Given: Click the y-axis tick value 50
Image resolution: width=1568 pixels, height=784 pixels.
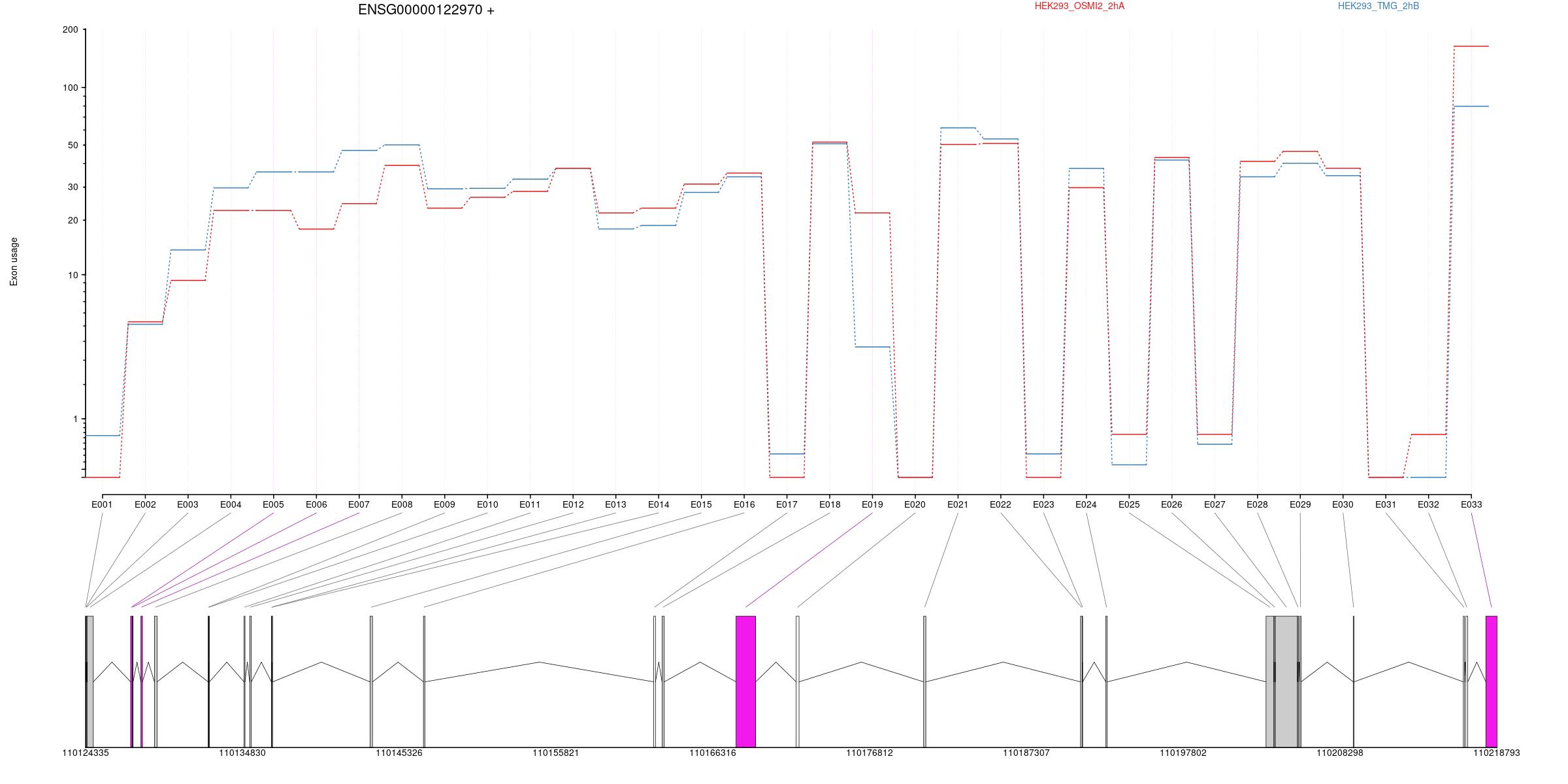Looking at the screenshot, I should [73, 145].
